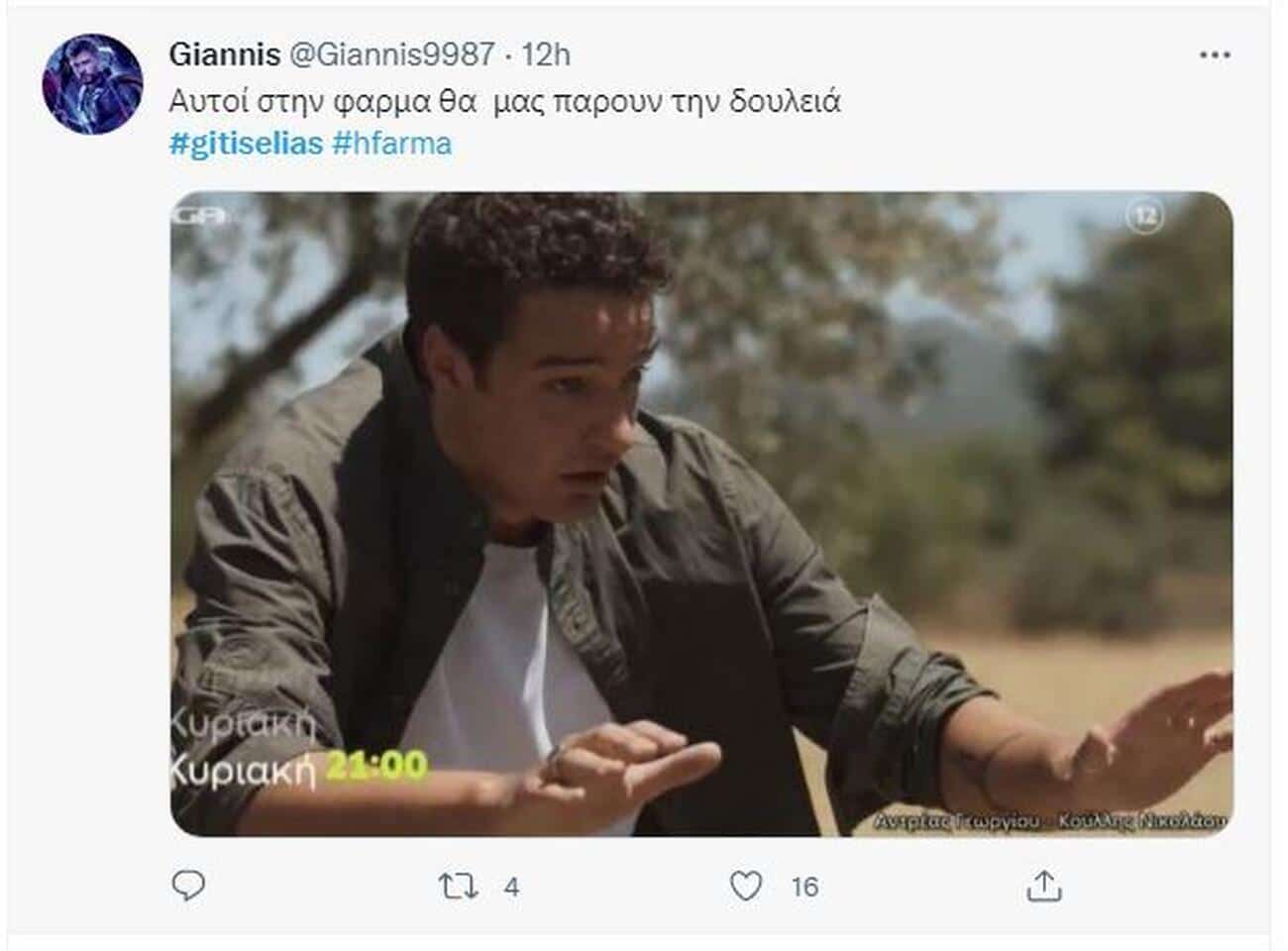Click the 12 age rating badge in the image
This screenshot has height=951, width=1288.
point(1145,215)
